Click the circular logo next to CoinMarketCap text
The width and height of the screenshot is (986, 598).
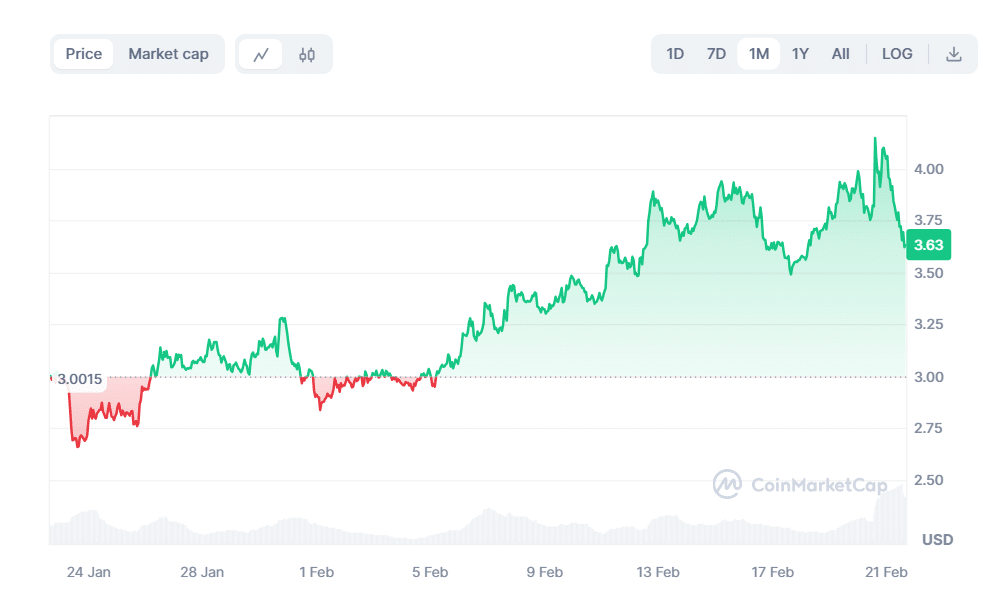pyautogui.click(x=729, y=484)
